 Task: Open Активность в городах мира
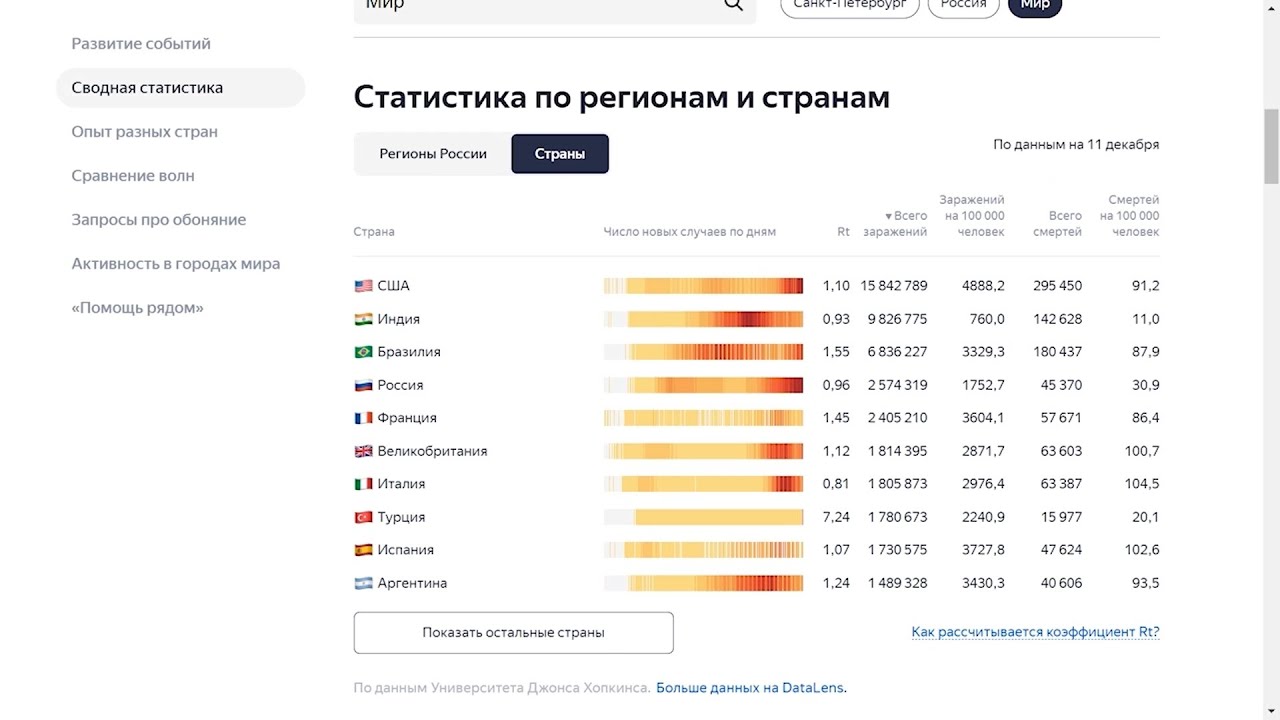click(175, 264)
